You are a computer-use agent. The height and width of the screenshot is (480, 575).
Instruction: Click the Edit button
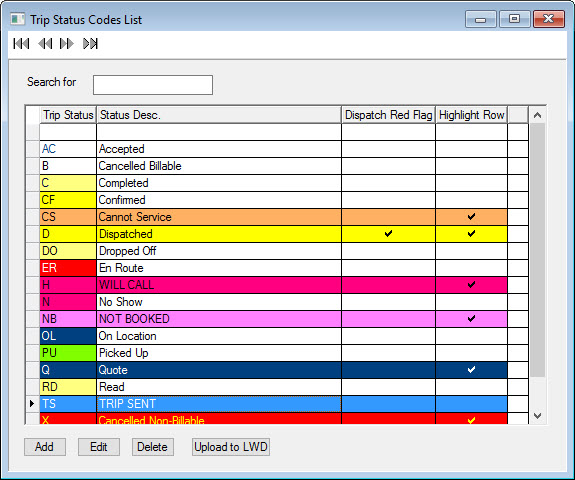point(99,447)
